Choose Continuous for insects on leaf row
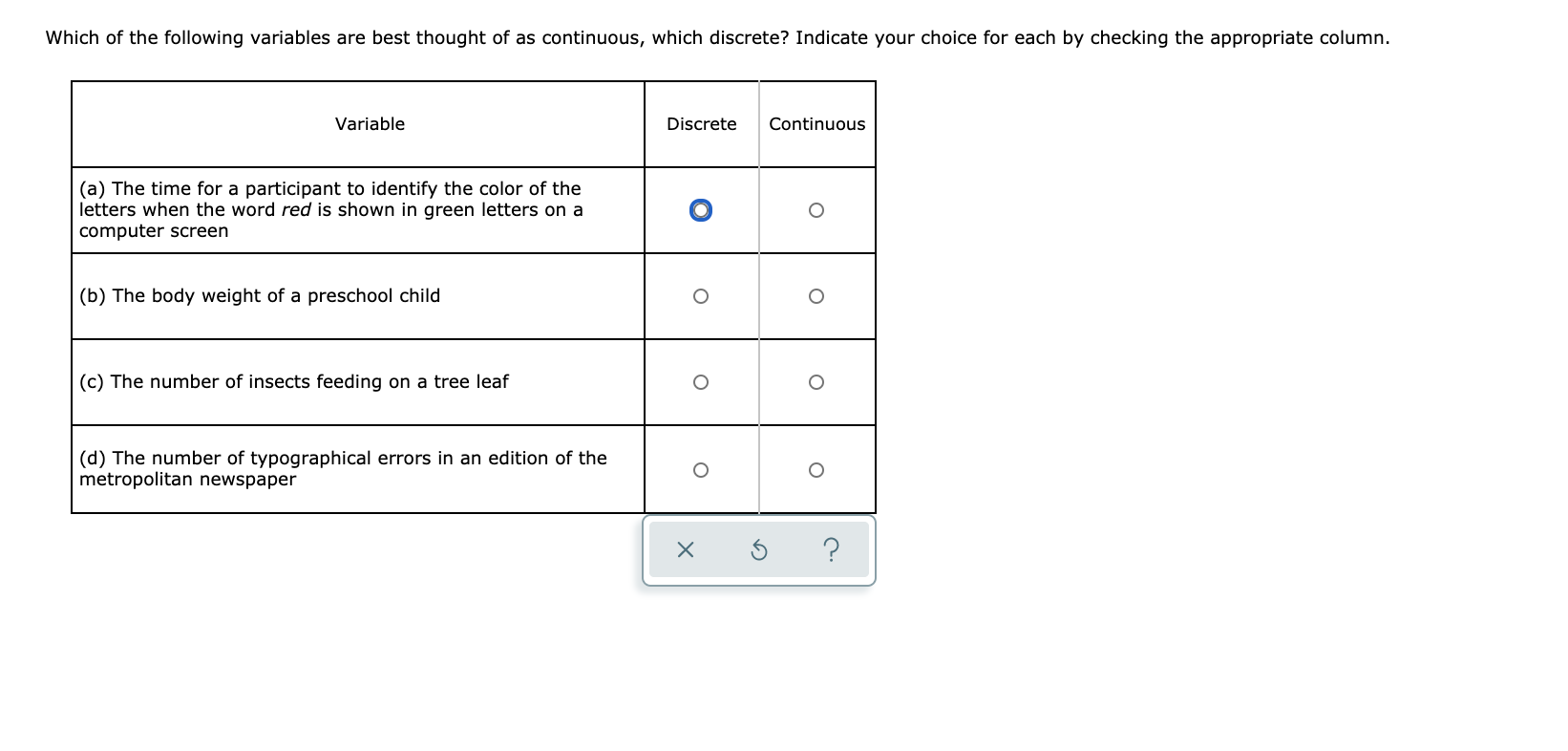Image resolution: width=1568 pixels, height=751 pixels. [x=816, y=382]
